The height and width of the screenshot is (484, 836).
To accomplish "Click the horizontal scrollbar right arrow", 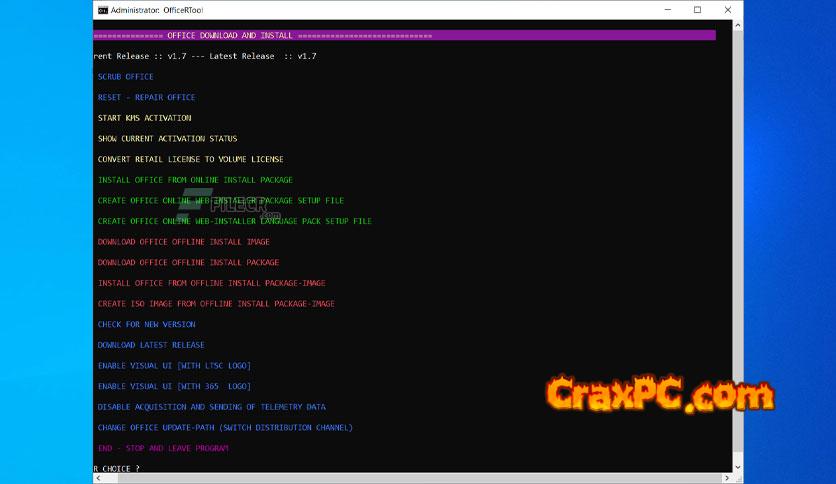I will [x=725, y=478].
